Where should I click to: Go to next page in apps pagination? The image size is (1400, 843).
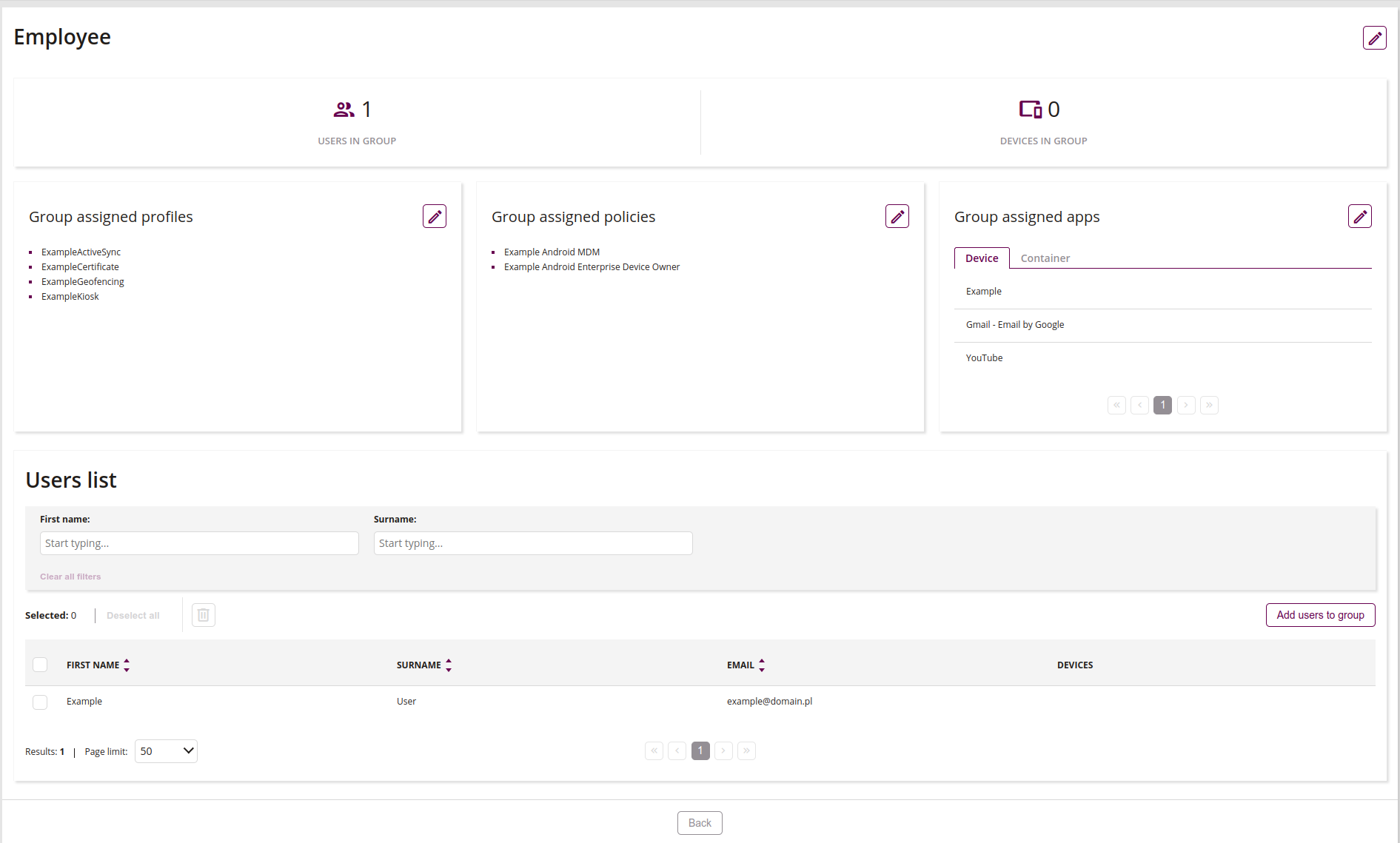tap(1186, 405)
